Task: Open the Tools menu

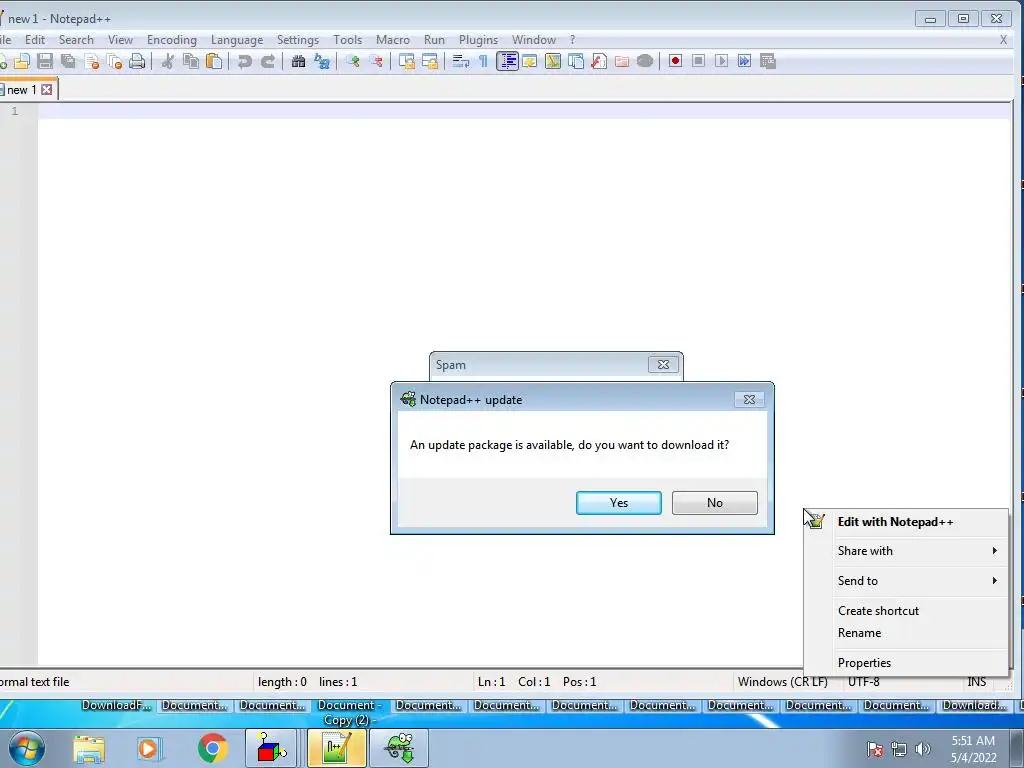Action: (x=347, y=40)
